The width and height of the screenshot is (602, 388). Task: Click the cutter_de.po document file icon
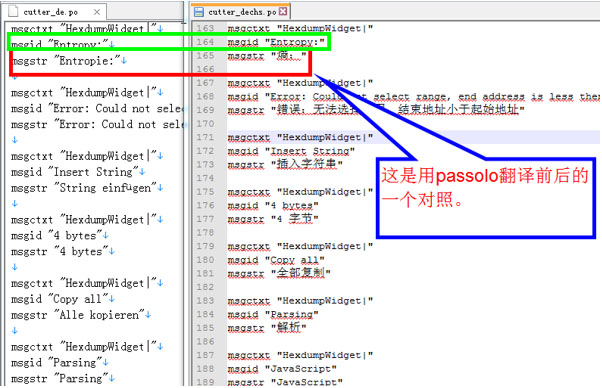(x=13, y=12)
